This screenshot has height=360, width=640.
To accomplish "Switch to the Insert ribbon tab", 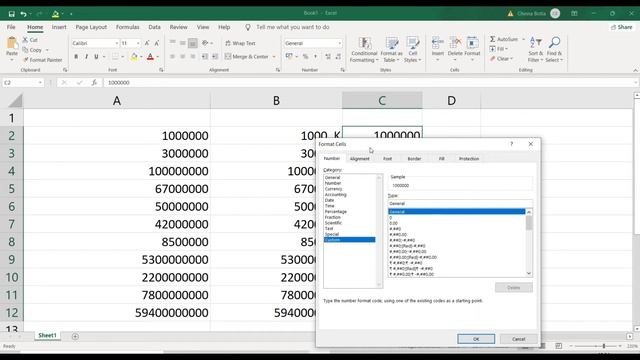I will click(x=59, y=27).
